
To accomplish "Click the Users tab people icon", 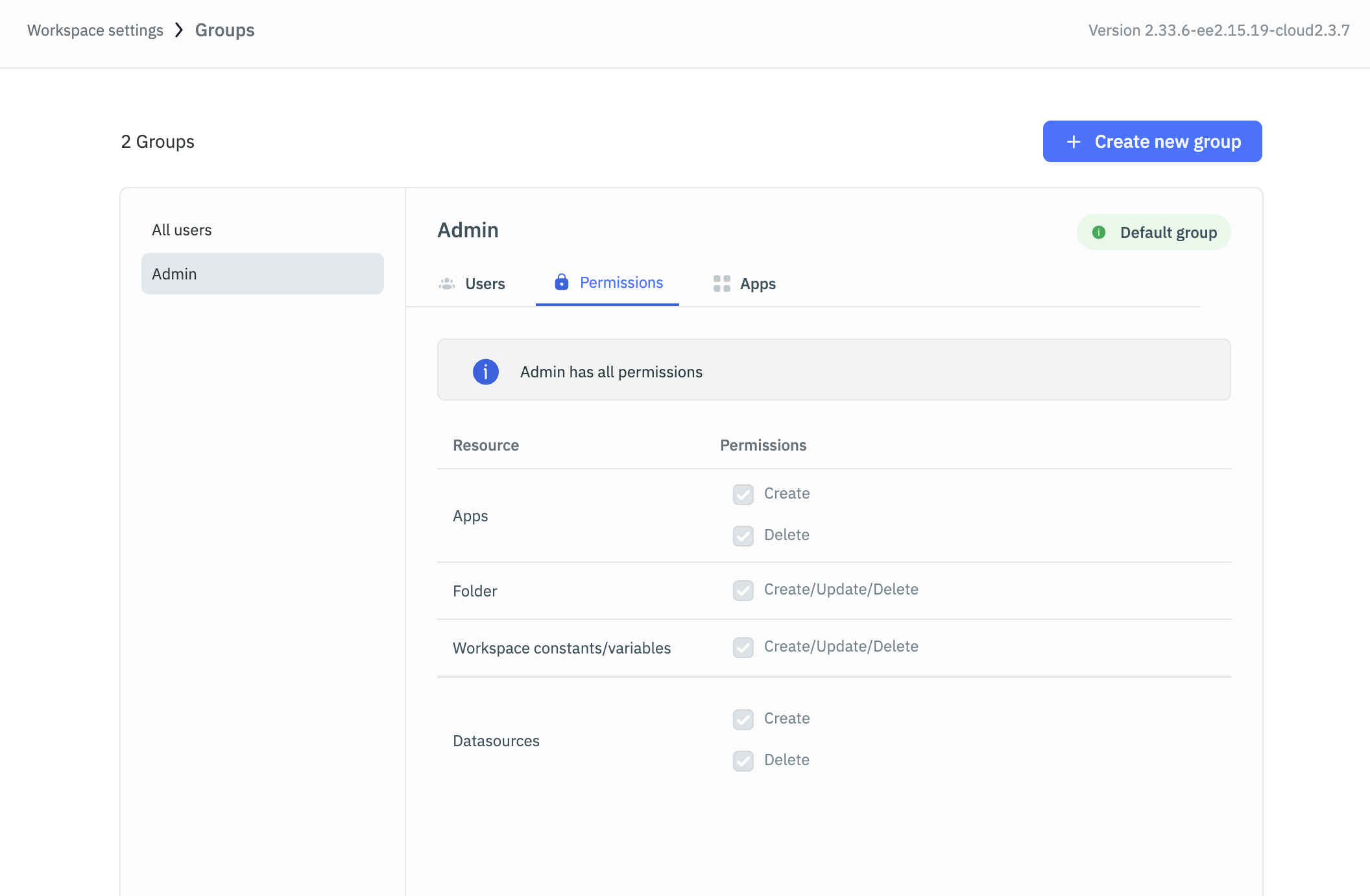I will click(447, 284).
